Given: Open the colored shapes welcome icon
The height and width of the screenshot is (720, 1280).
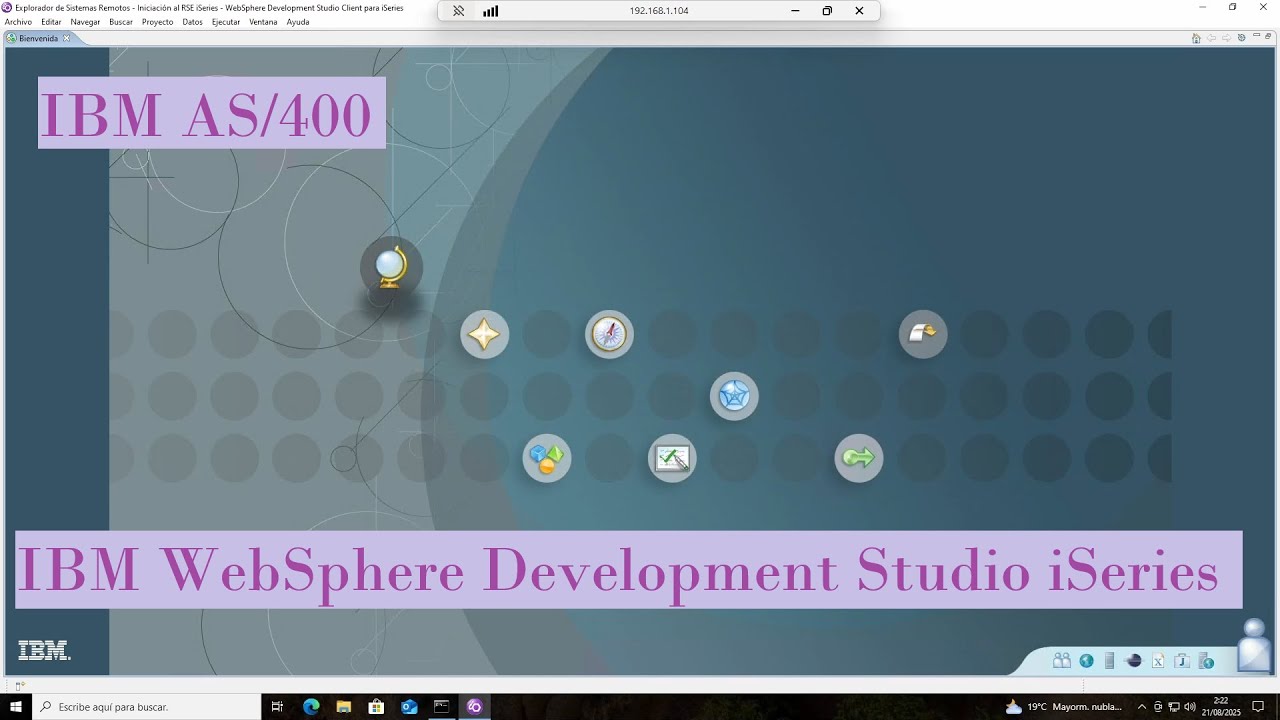Looking at the screenshot, I should point(547,459).
